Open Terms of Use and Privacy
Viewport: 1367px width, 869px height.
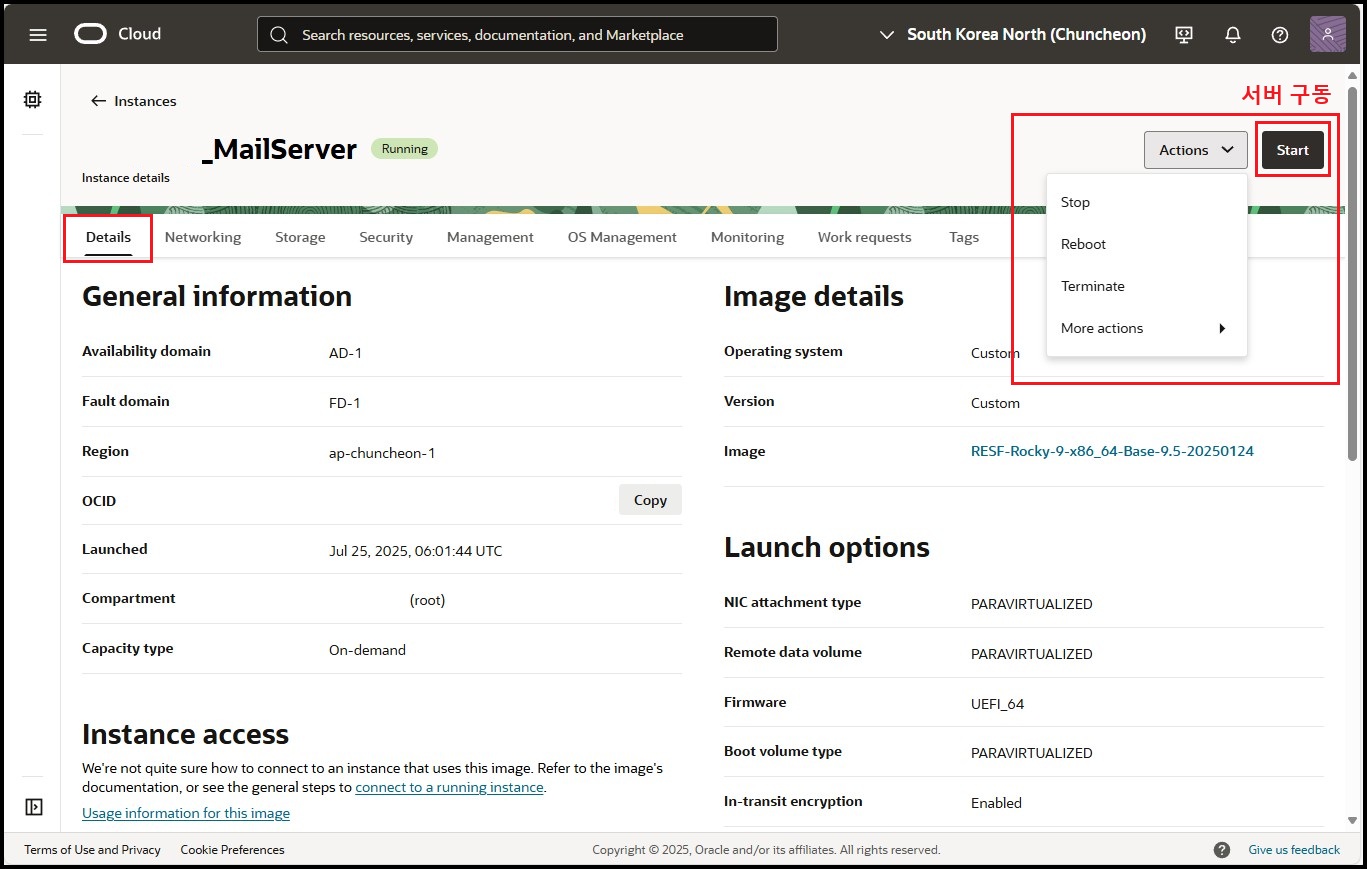tap(92, 850)
